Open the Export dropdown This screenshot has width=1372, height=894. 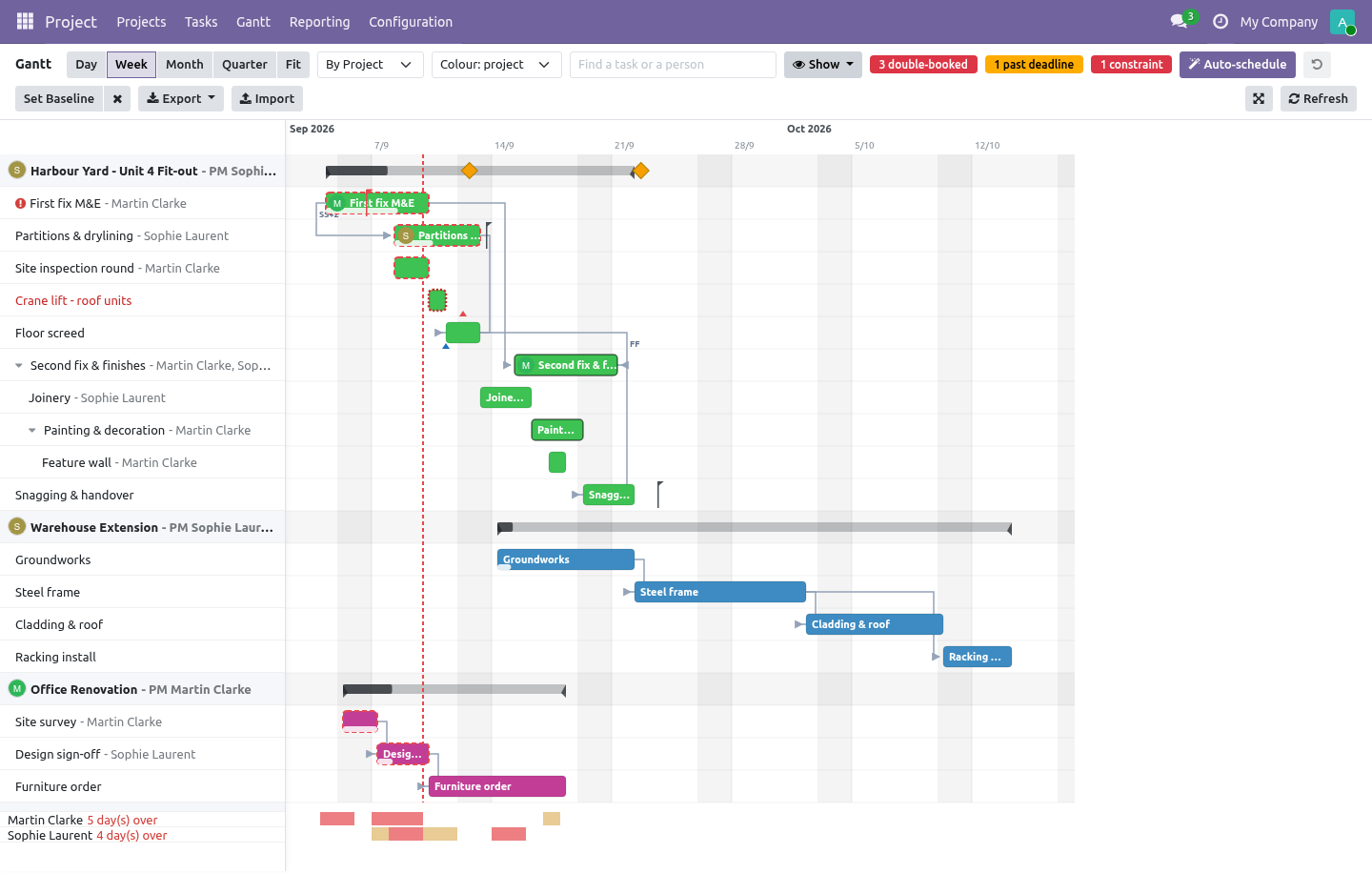click(181, 99)
